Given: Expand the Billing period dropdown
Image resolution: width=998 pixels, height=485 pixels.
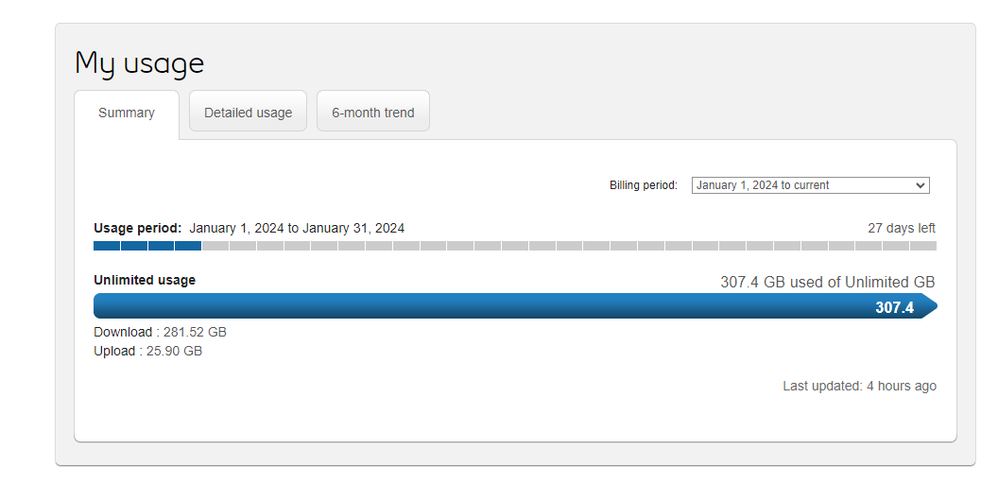Looking at the screenshot, I should coord(810,185).
